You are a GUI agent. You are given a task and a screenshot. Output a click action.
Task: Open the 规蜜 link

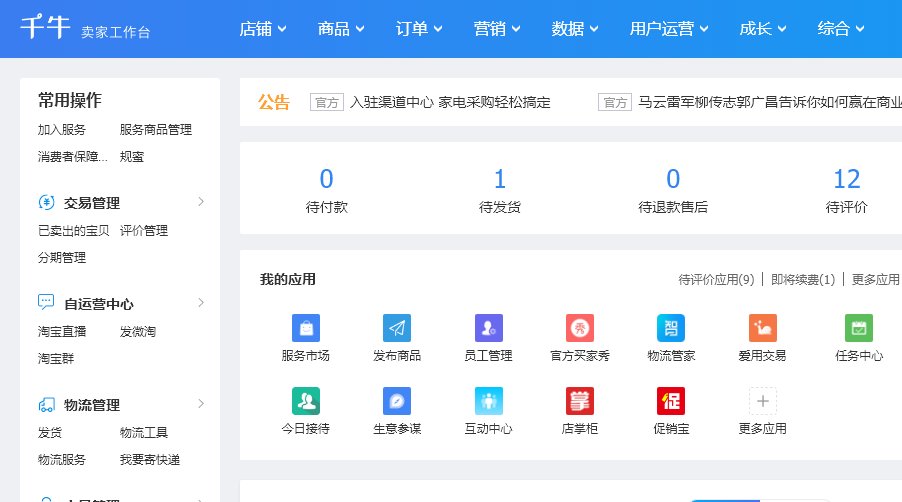(132, 156)
